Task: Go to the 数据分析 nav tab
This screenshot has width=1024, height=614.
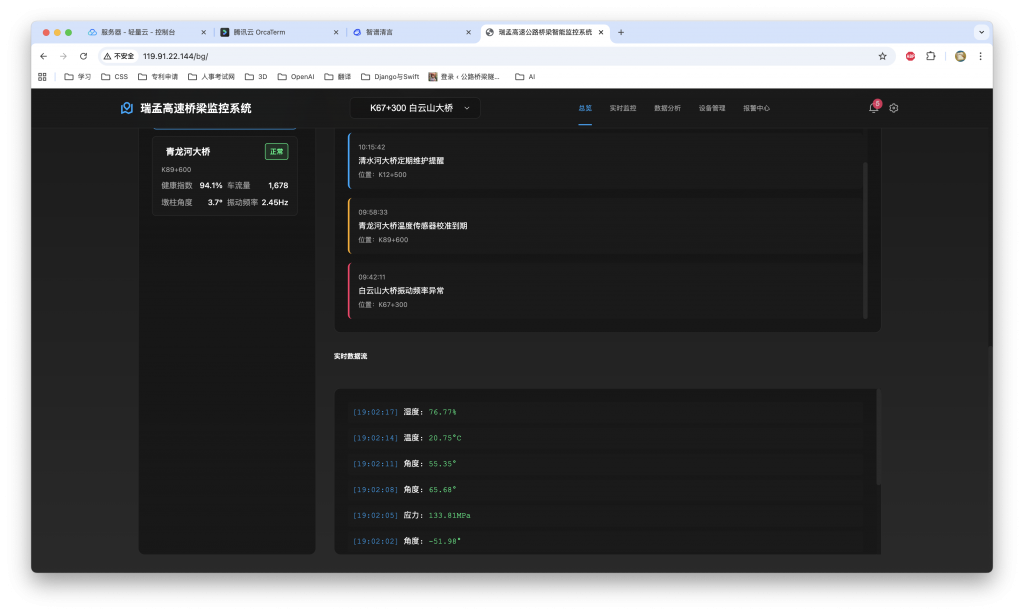Action: (667, 108)
